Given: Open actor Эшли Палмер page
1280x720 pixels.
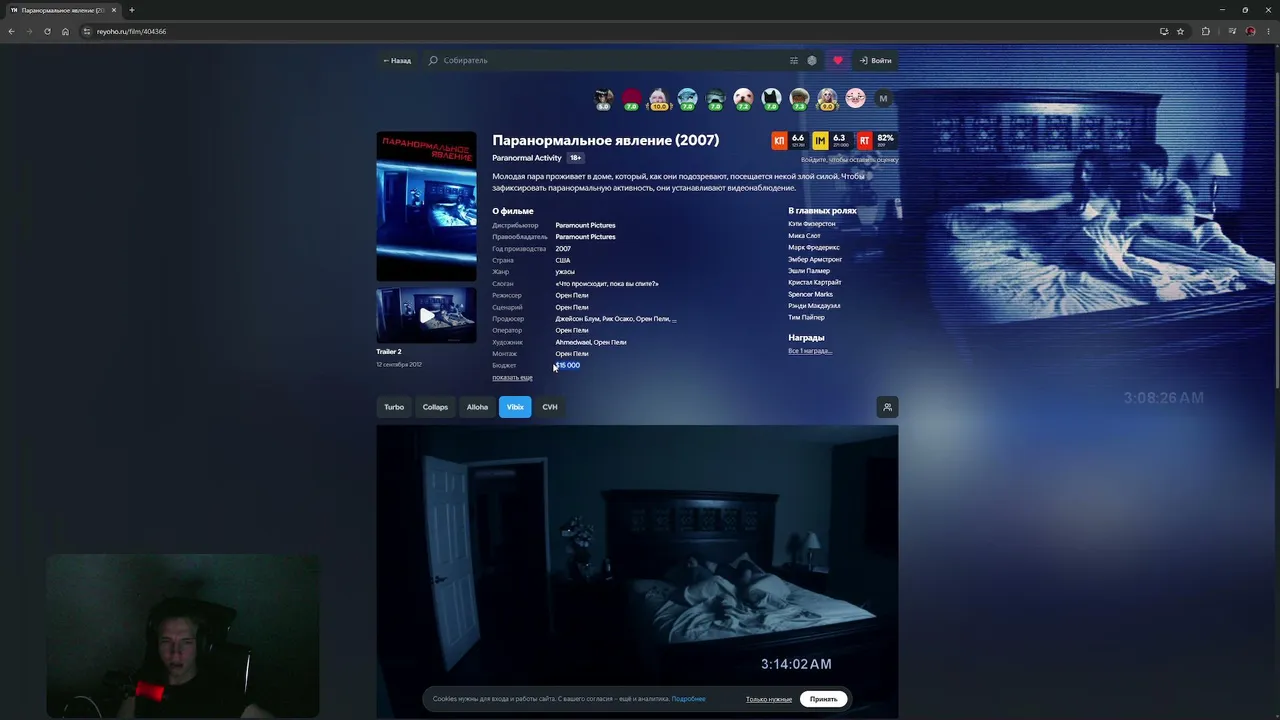Looking at the screenshot, I should pyautogui.click(x=809, y=271).
